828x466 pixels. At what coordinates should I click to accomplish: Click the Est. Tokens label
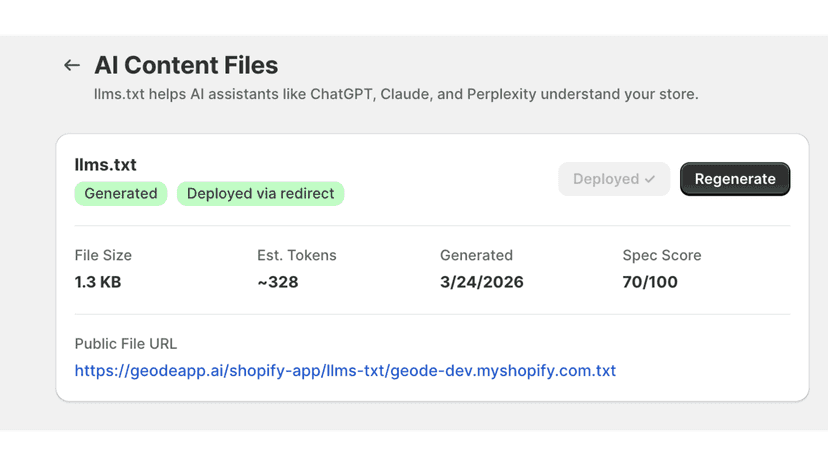point(297,255)
